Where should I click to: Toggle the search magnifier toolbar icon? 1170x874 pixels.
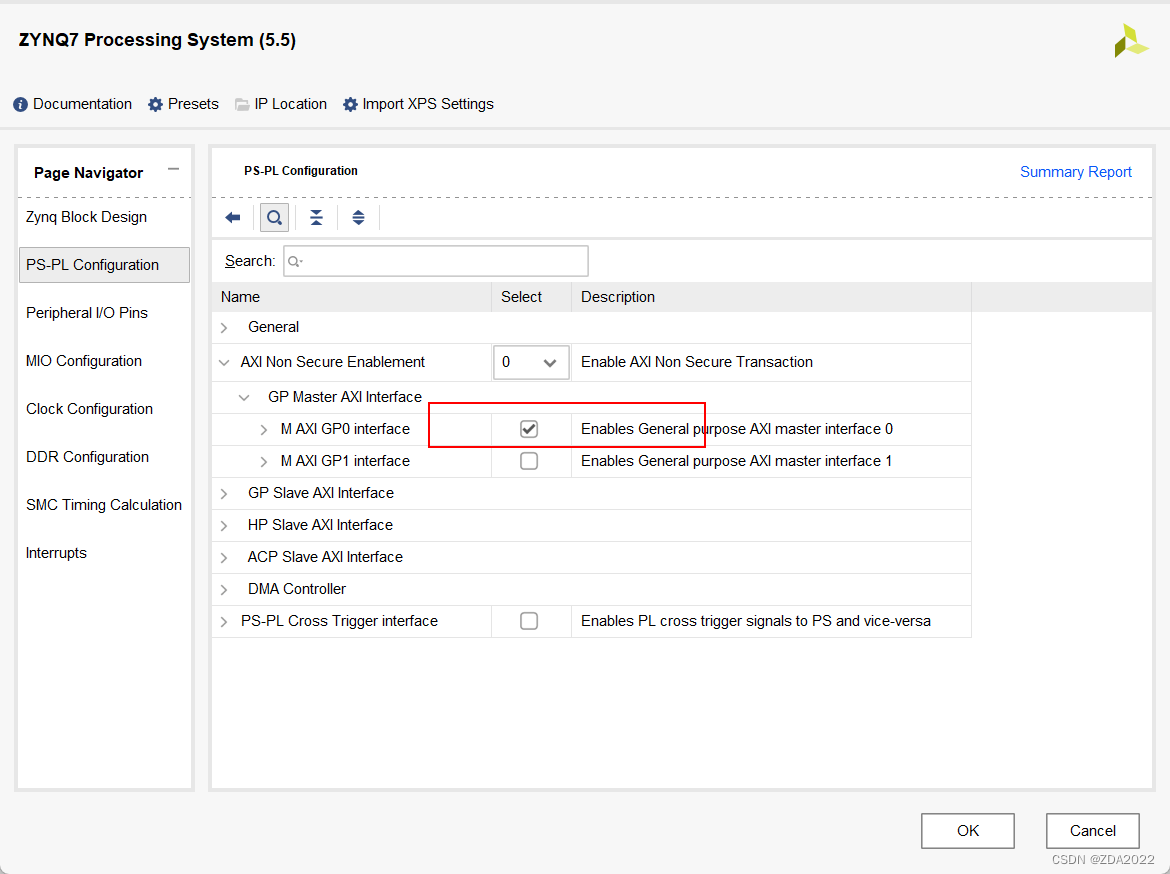[275, 217]
